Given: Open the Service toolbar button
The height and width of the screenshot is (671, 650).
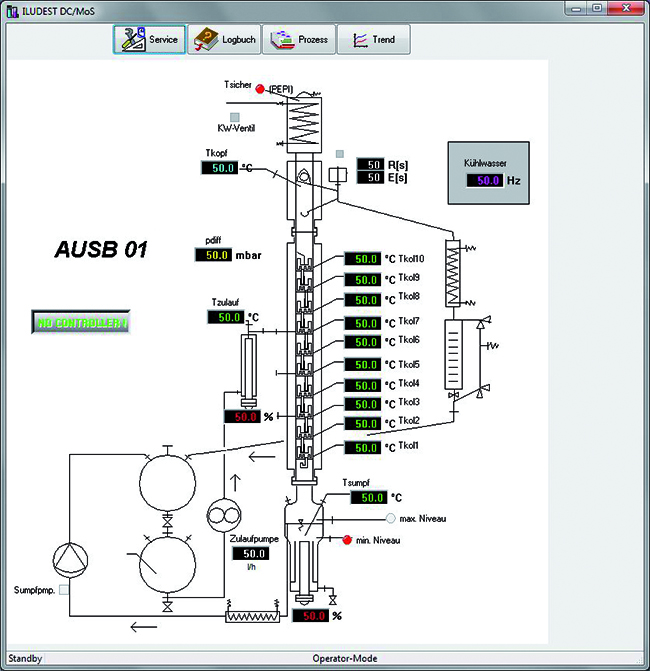Looking at the screenshot, I should point(149,39).
